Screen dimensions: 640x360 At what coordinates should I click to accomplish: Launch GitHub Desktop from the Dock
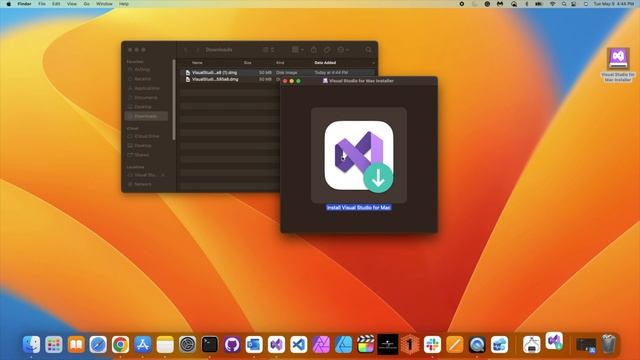(x=232, y=344)
